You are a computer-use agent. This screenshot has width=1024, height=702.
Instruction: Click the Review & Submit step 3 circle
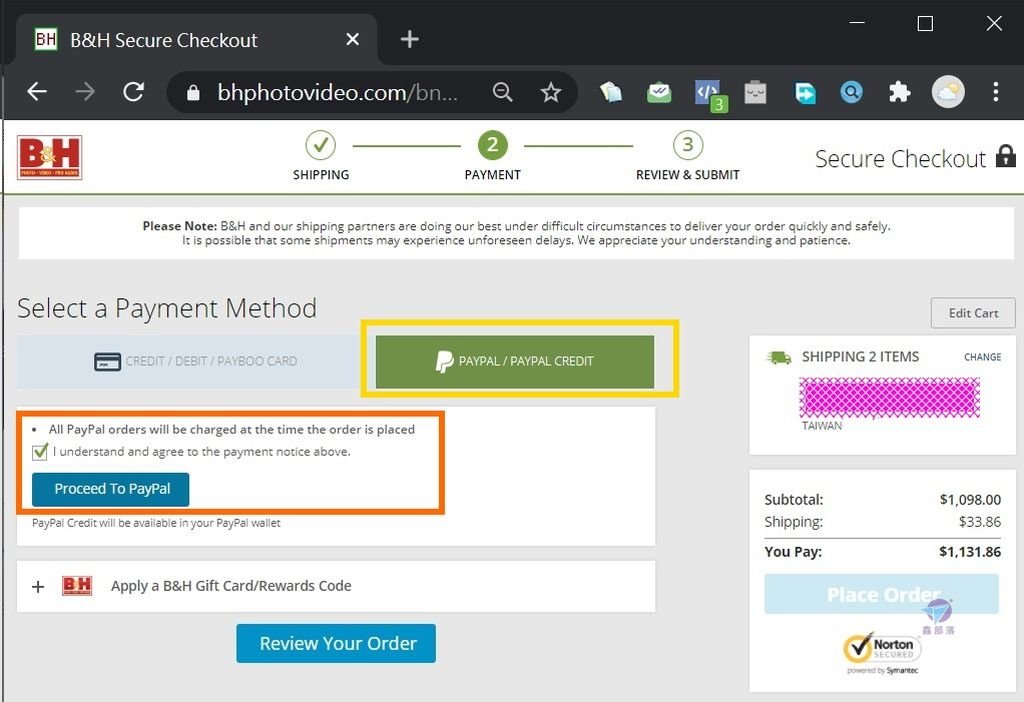click(688, 145)
